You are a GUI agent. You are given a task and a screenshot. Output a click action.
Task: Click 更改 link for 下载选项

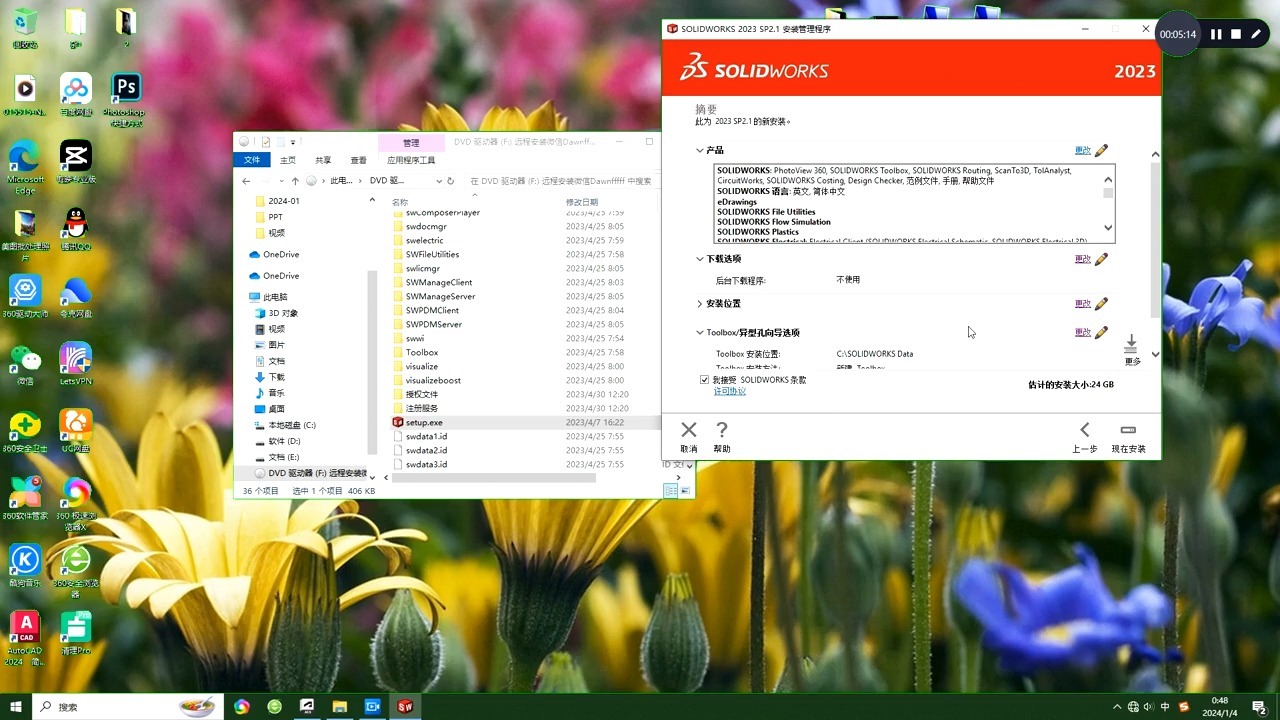[x=1083, y=259]
